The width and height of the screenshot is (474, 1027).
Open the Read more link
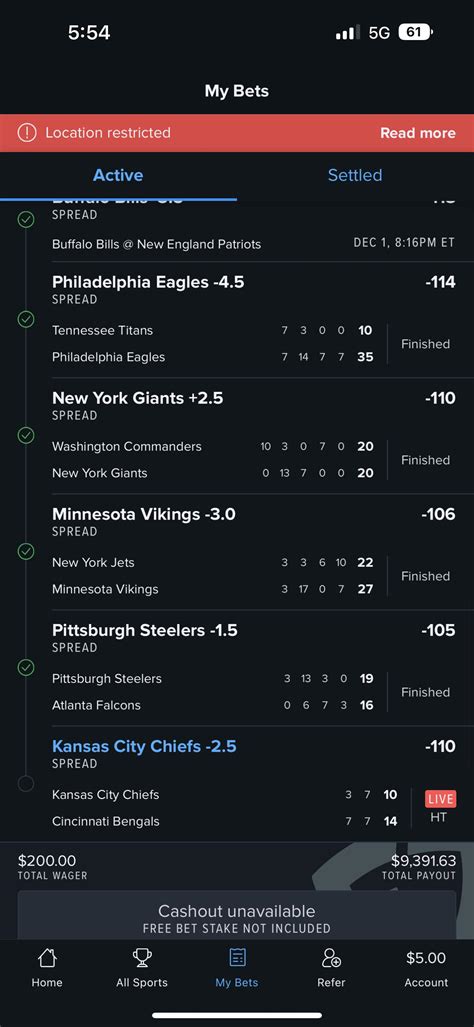click(418, 133)
